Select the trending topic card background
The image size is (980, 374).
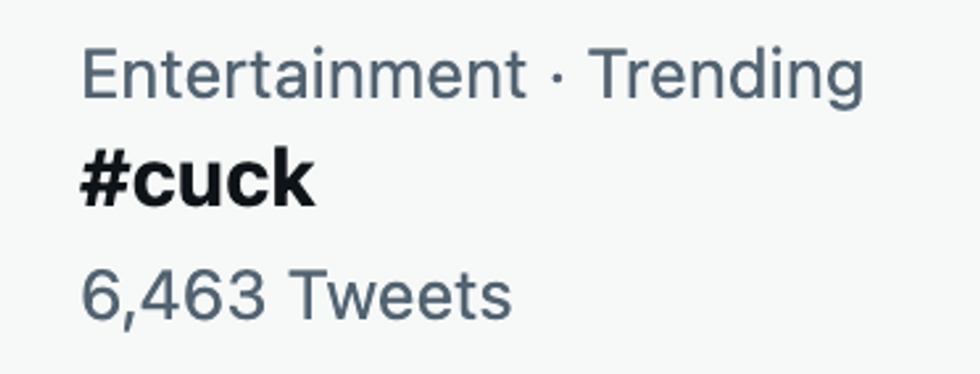pos(490,187)
